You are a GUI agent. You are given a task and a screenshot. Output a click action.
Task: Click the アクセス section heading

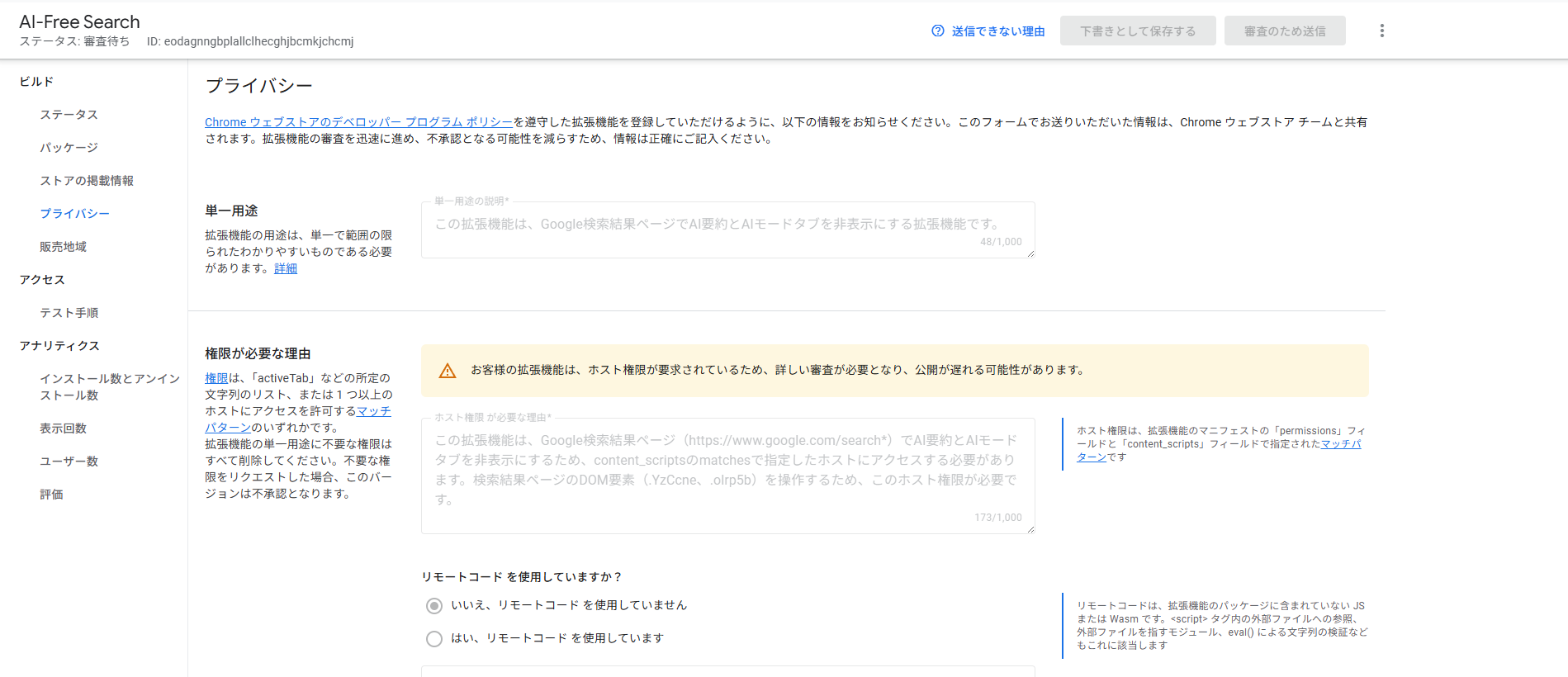coord(42,280)
